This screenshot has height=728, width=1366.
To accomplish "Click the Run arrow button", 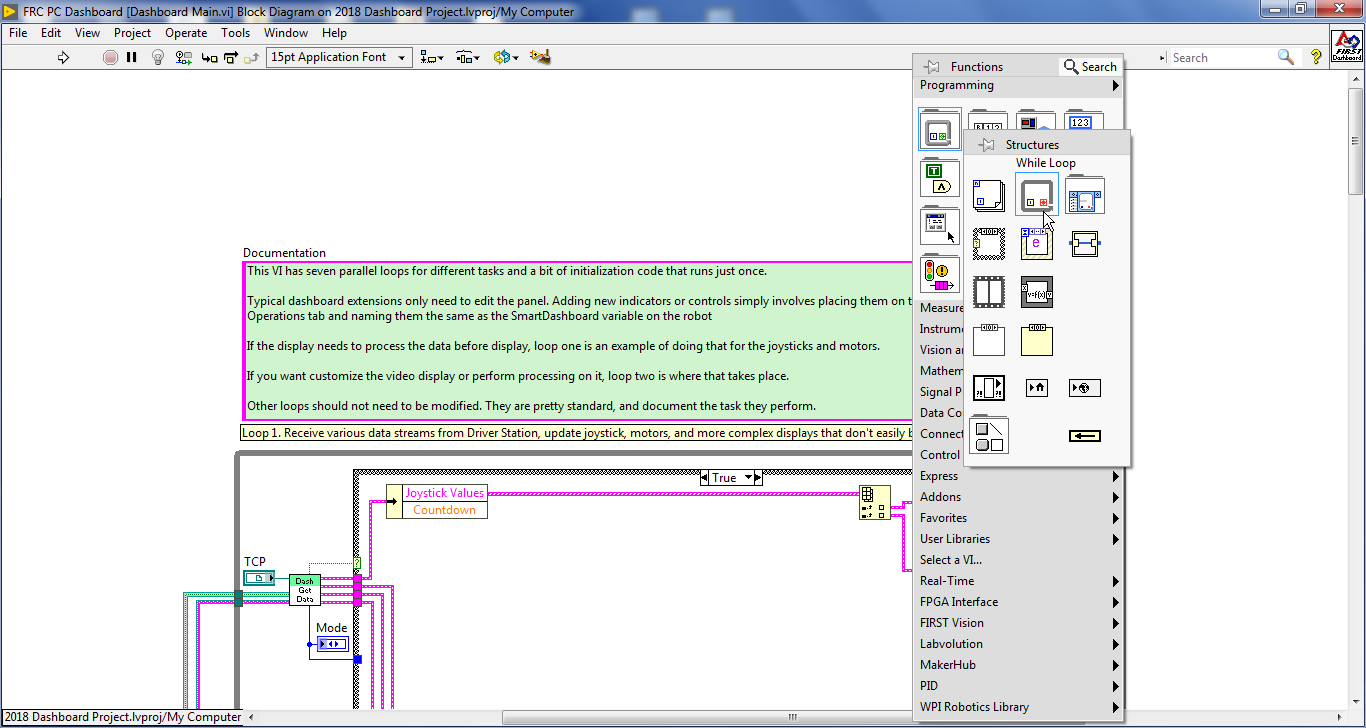I will 63,57.
